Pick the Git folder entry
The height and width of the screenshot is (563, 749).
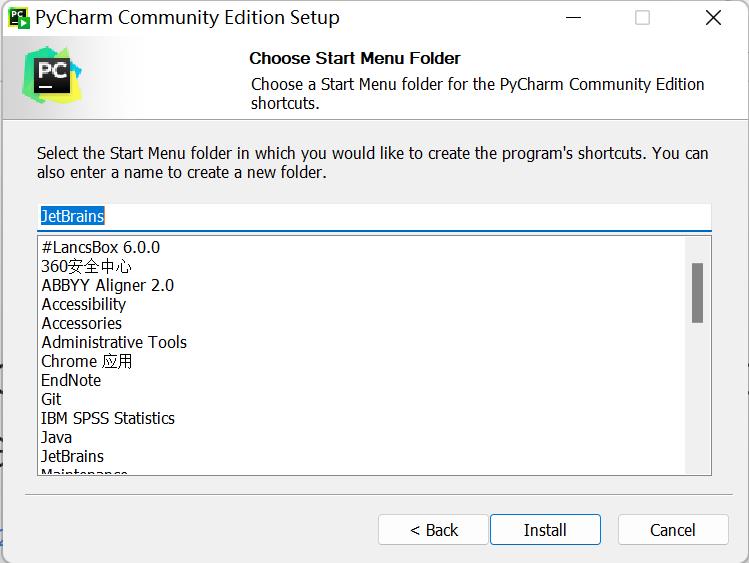coord(51,399)
